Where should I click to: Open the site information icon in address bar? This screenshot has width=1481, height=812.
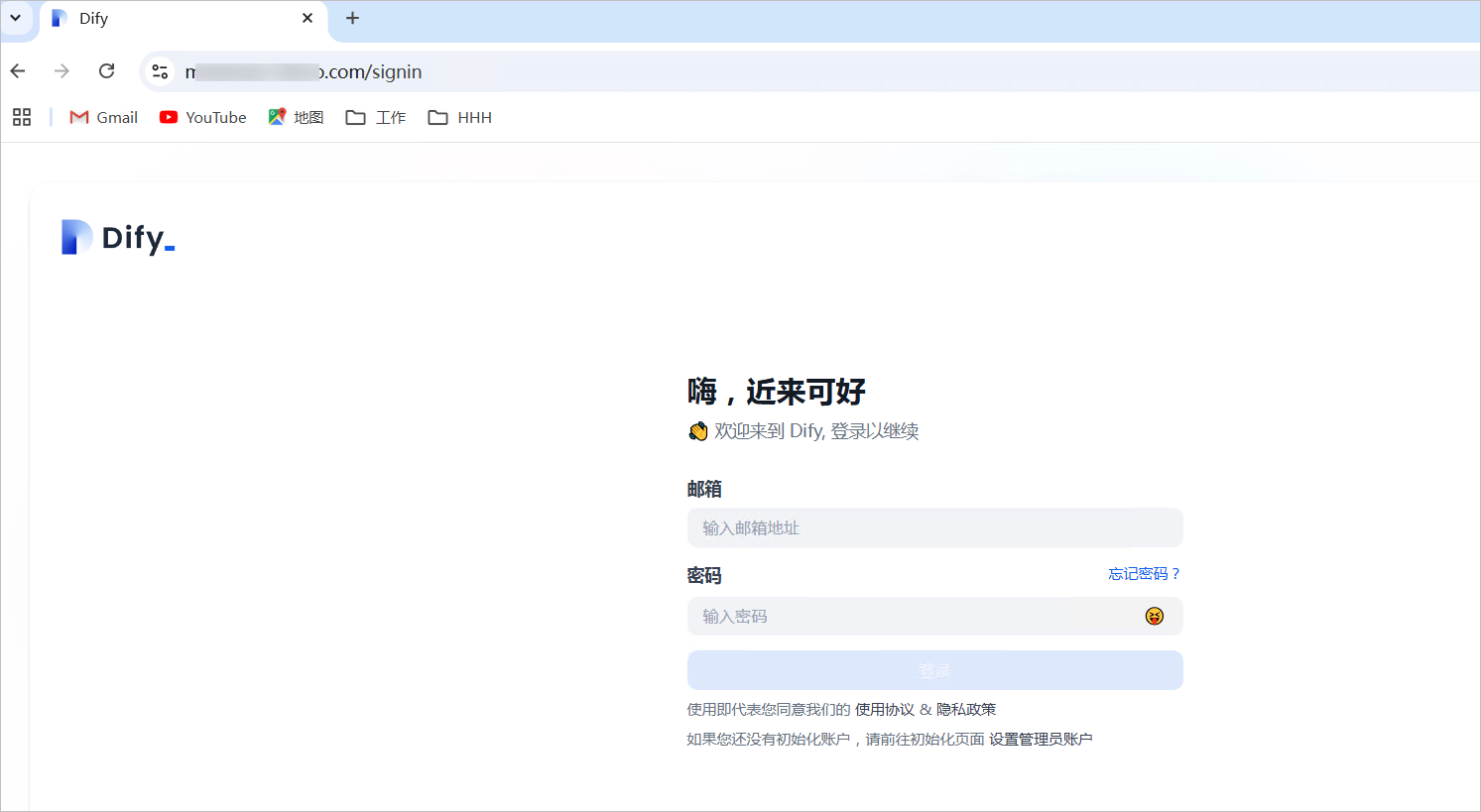click(x=160, y=71)
